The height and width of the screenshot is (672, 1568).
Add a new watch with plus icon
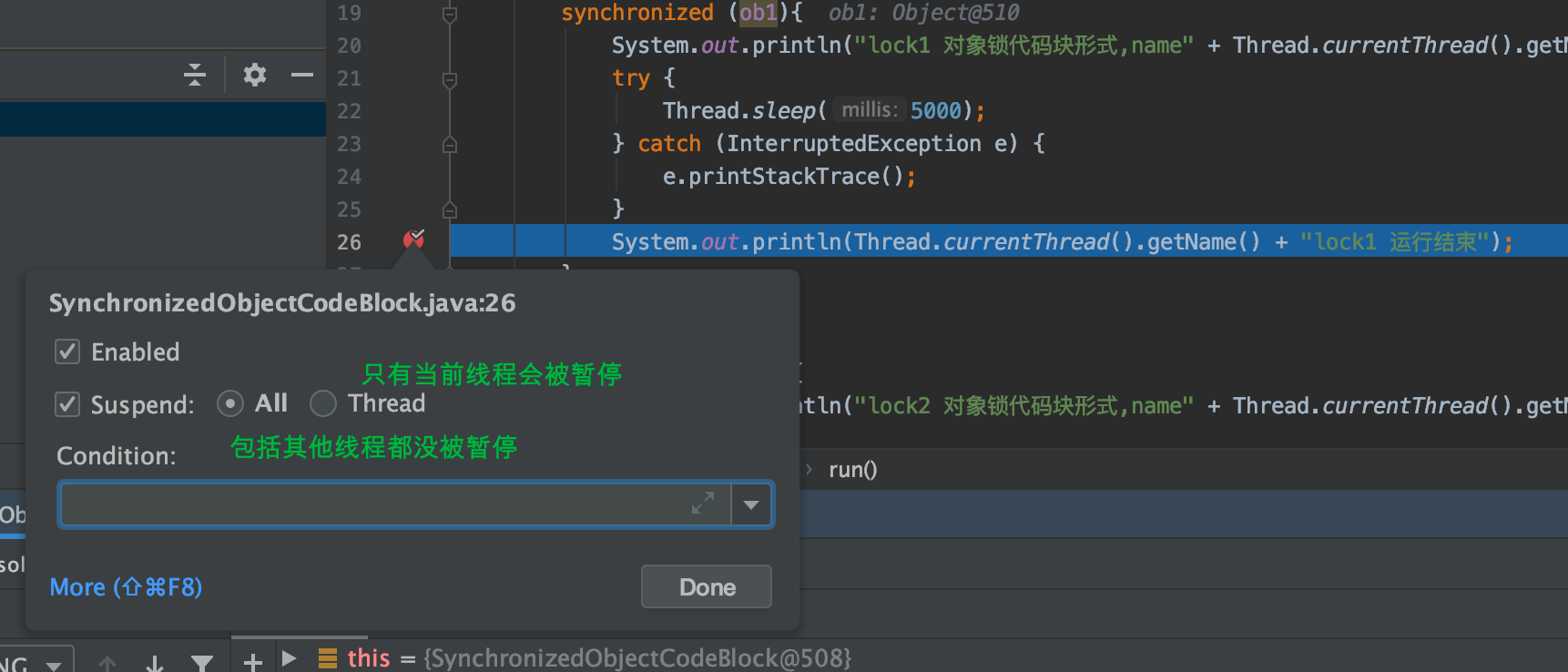tap(253, 662)
